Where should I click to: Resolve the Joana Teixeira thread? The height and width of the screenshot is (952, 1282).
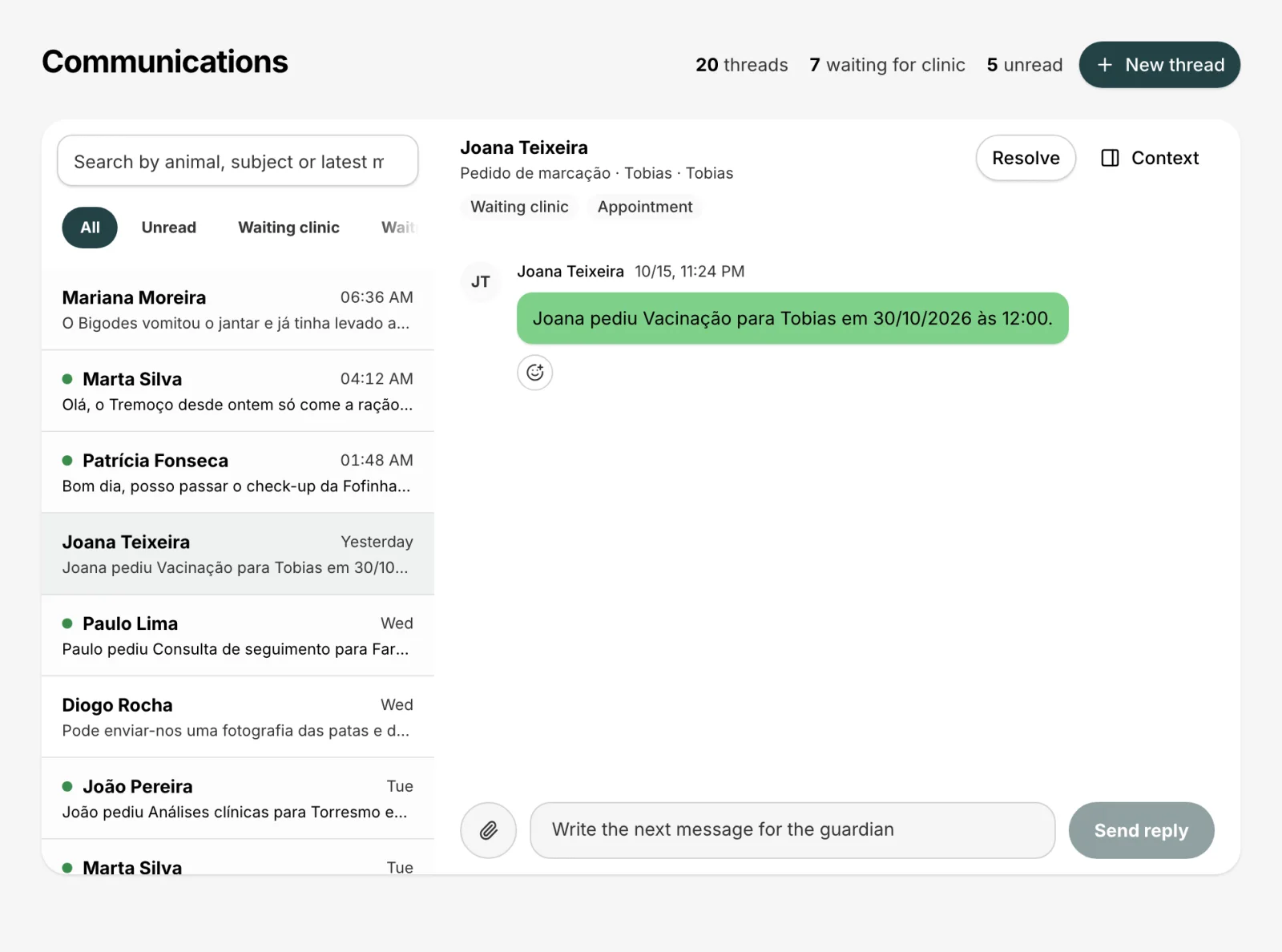(1026, 158)
